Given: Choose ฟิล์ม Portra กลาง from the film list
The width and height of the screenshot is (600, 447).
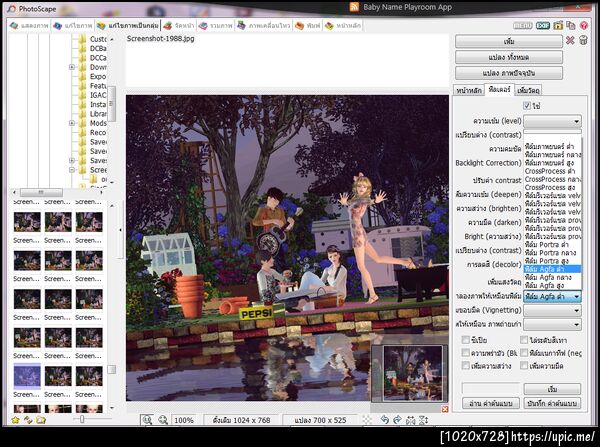Looking at the screenshot, I should [x=552, y=253].
